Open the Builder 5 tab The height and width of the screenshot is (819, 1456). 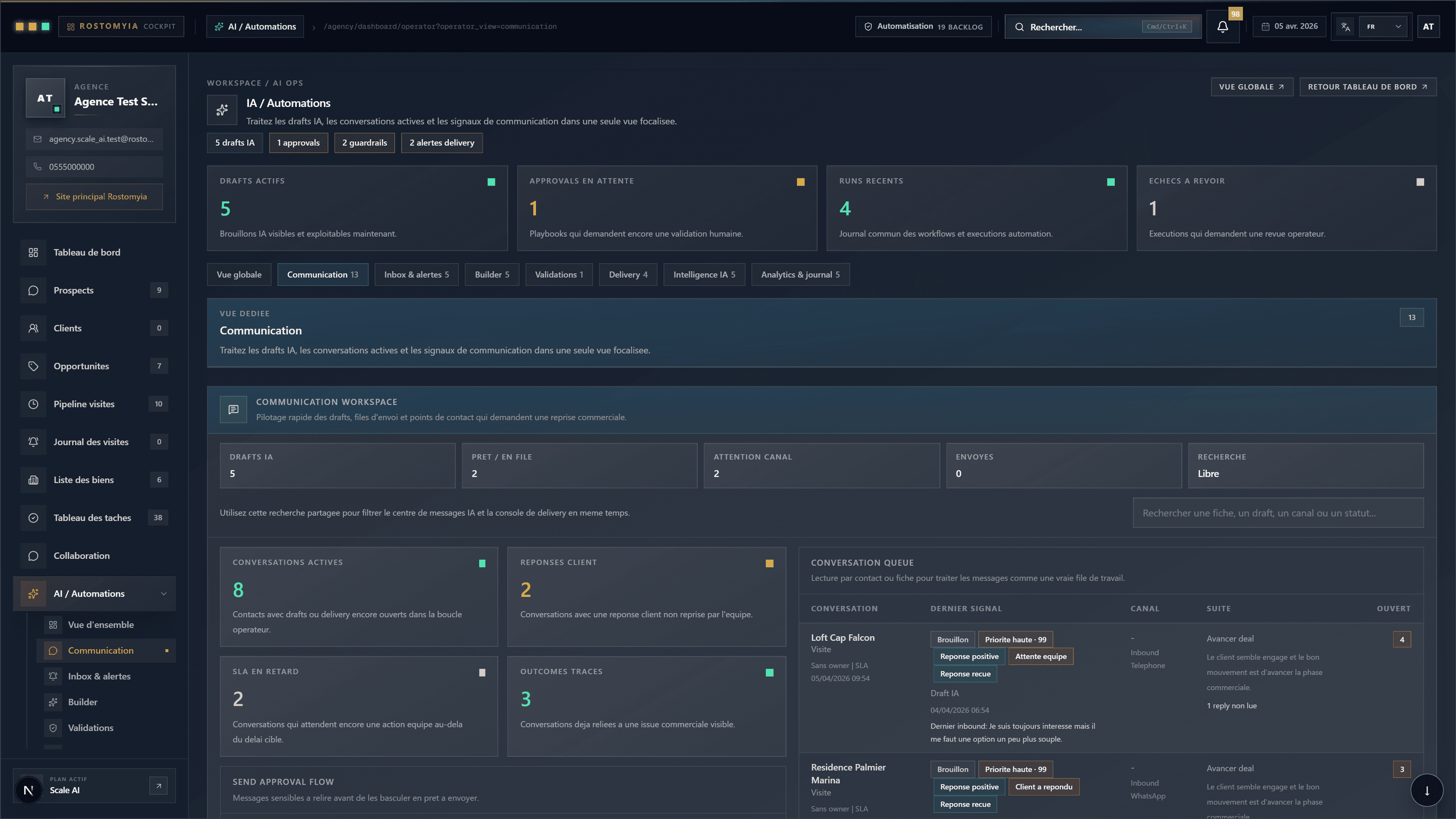[492, 275]
